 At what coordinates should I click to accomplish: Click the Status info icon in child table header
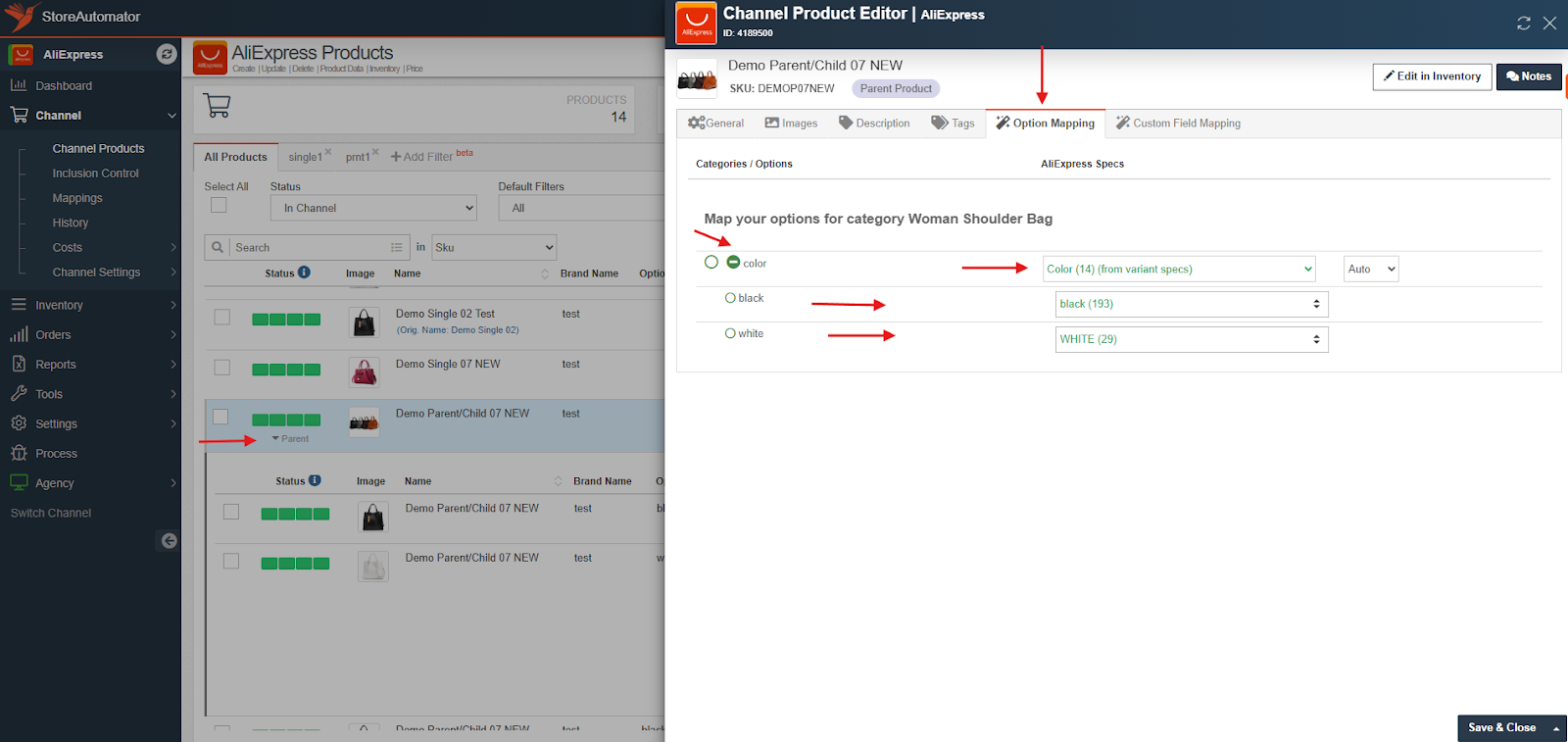(315, 480)
